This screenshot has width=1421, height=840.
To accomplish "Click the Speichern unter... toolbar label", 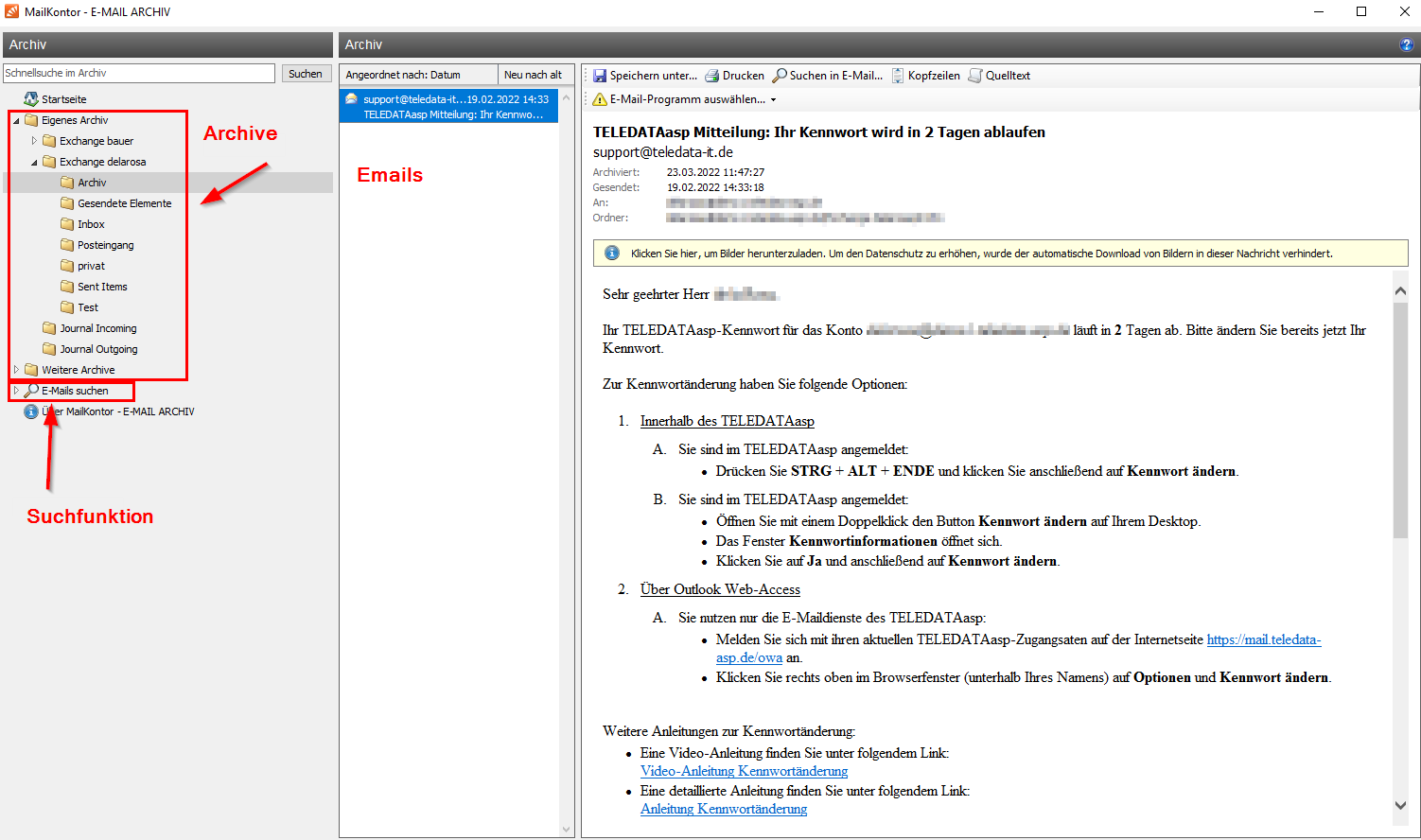I will (x=654, y=76).
